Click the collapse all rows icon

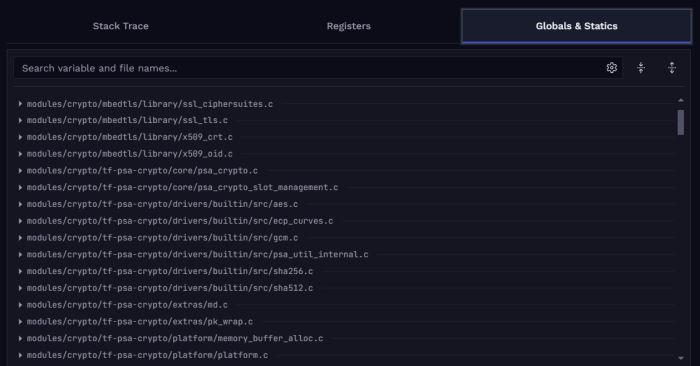pos(641,68)
